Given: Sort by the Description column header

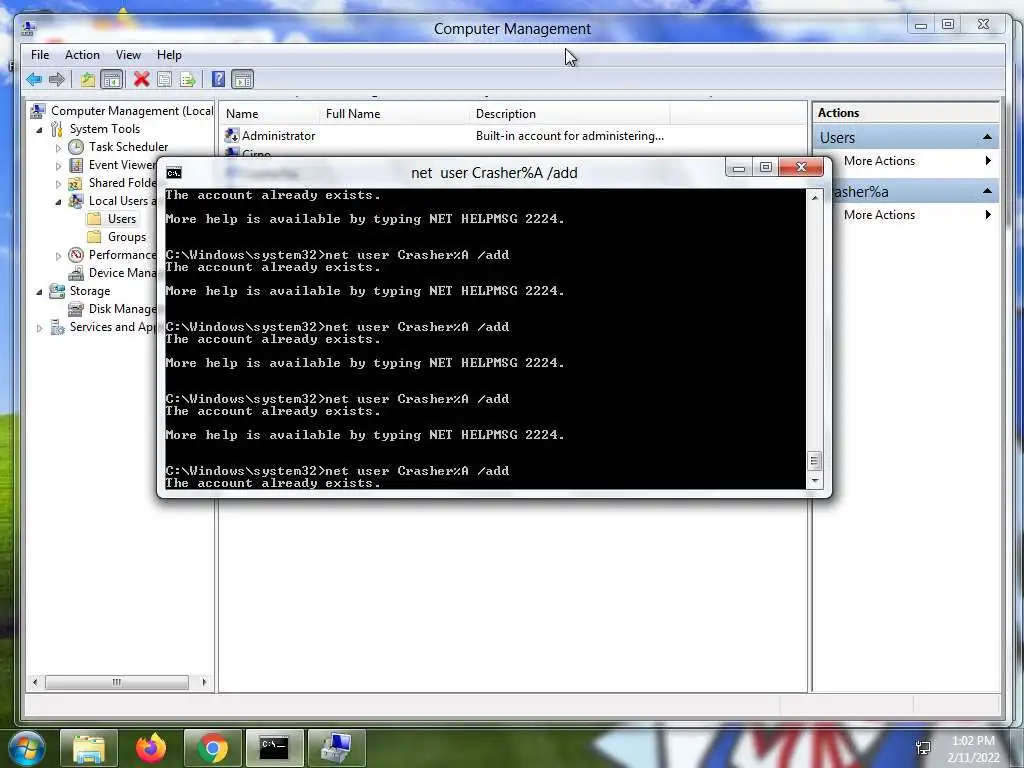Looking at the screenshot, I should click(569, 114).
